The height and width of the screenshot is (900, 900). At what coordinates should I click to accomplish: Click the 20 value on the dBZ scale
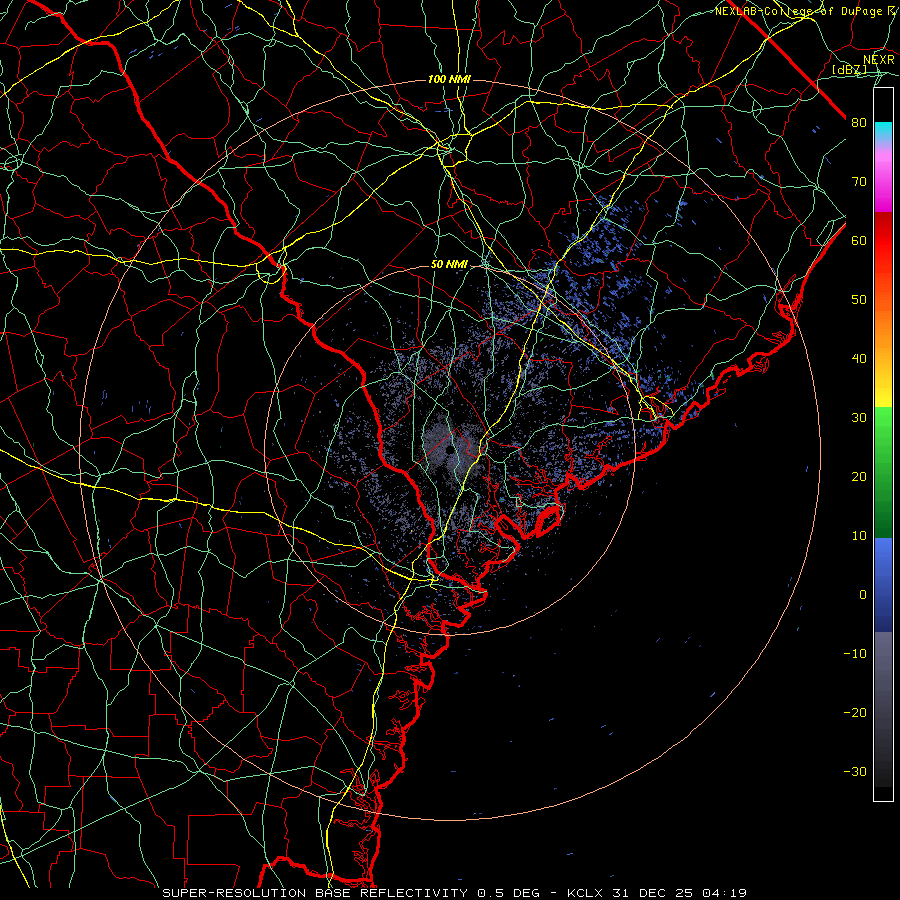pos(859,477)
